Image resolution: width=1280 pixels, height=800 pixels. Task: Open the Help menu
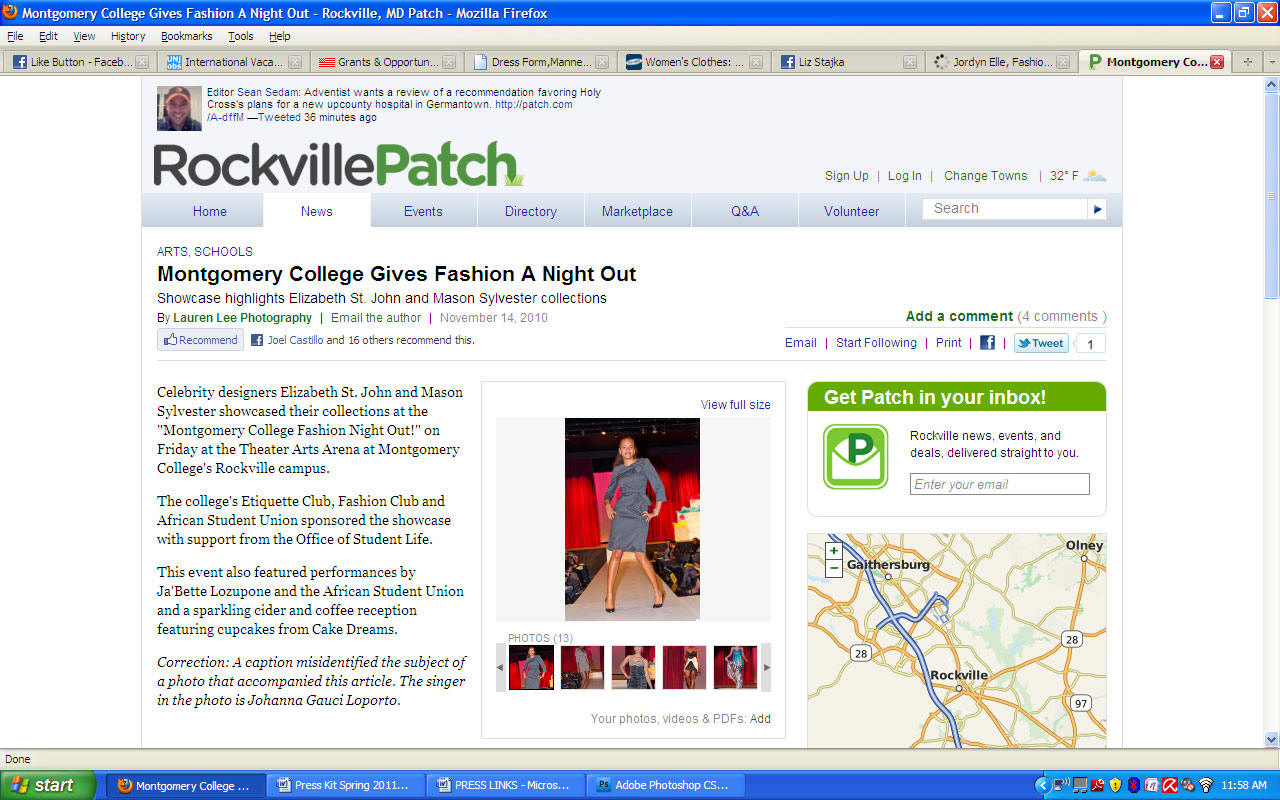[280, 36]
